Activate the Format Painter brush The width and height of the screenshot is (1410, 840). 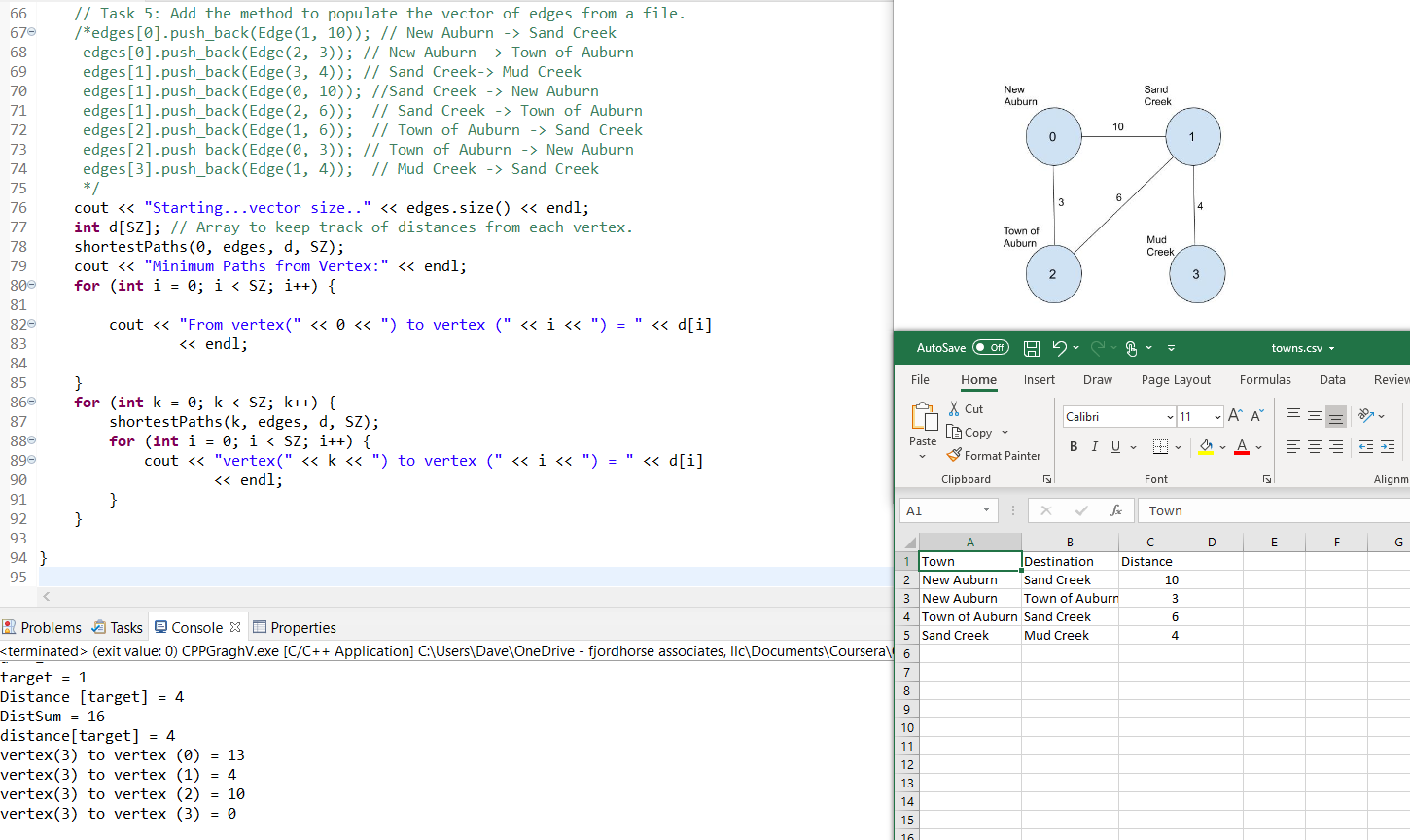pos(954,455)
